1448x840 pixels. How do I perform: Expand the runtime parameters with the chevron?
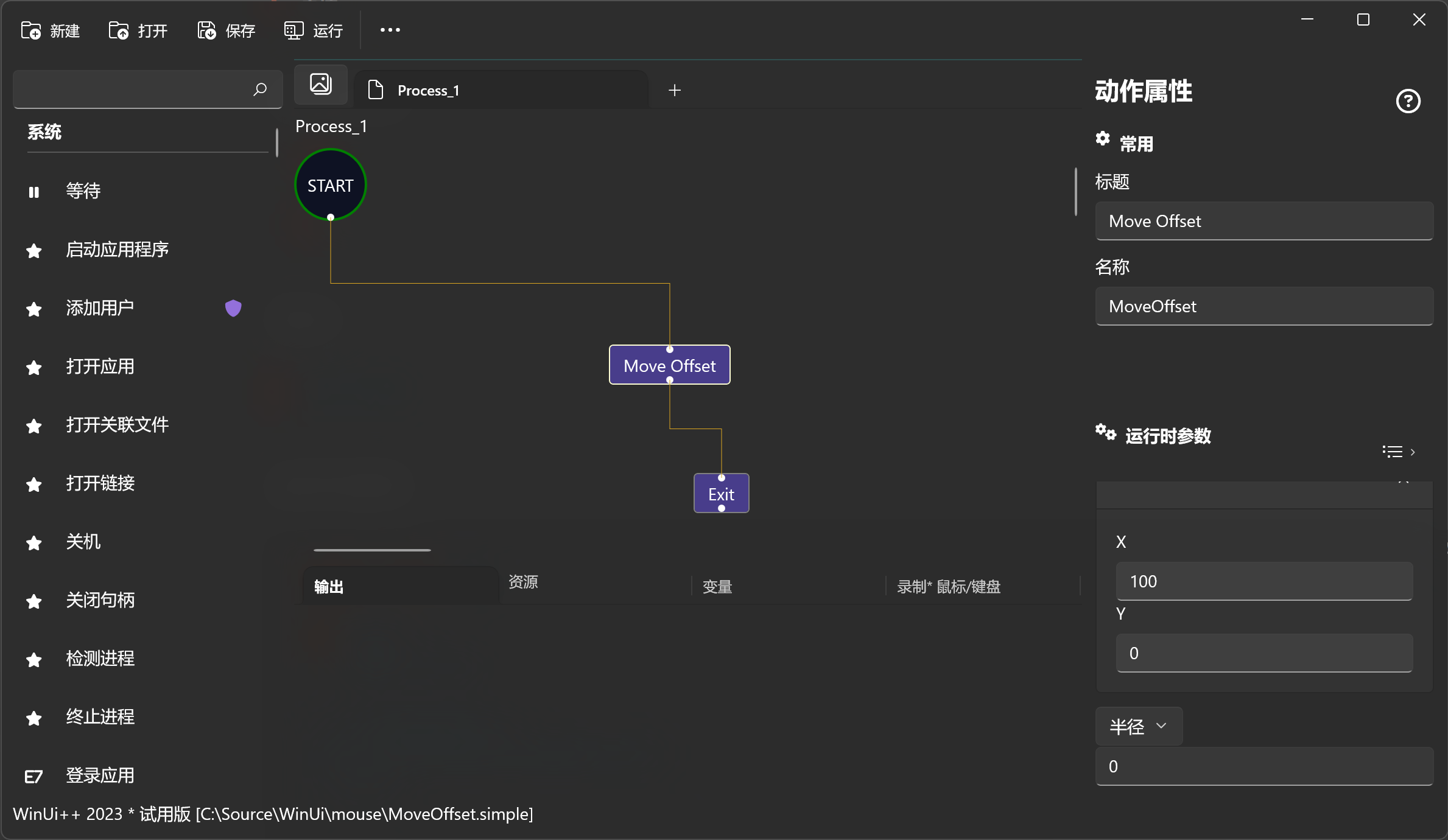(1412, 452)
